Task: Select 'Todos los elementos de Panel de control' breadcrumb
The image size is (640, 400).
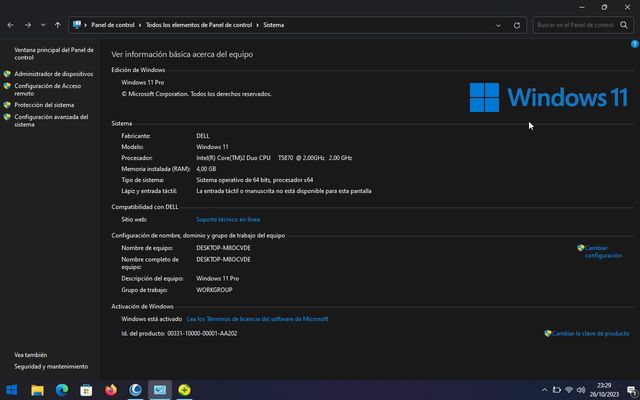Action: point(199,25)
